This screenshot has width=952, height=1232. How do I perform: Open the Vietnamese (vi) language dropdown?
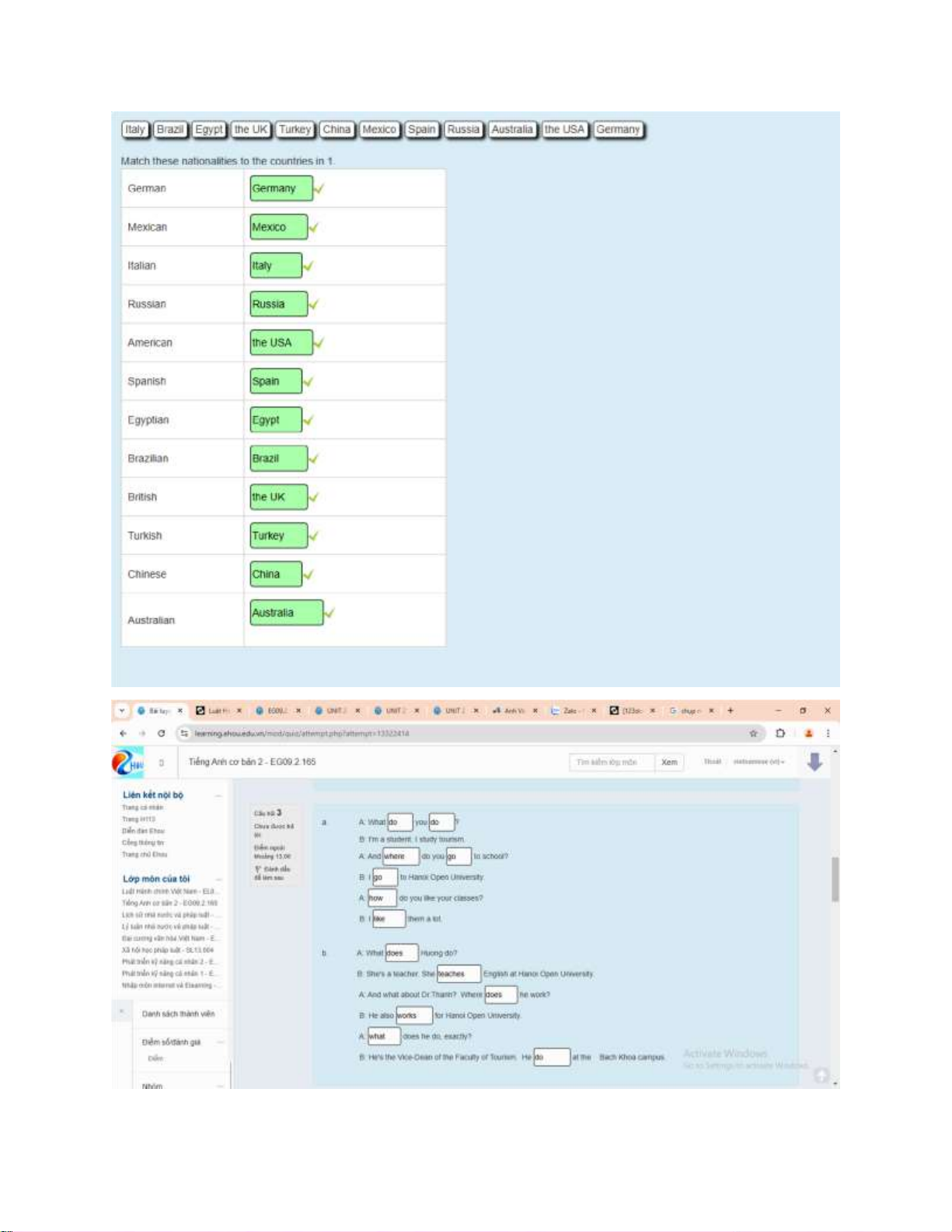(758, 763)
